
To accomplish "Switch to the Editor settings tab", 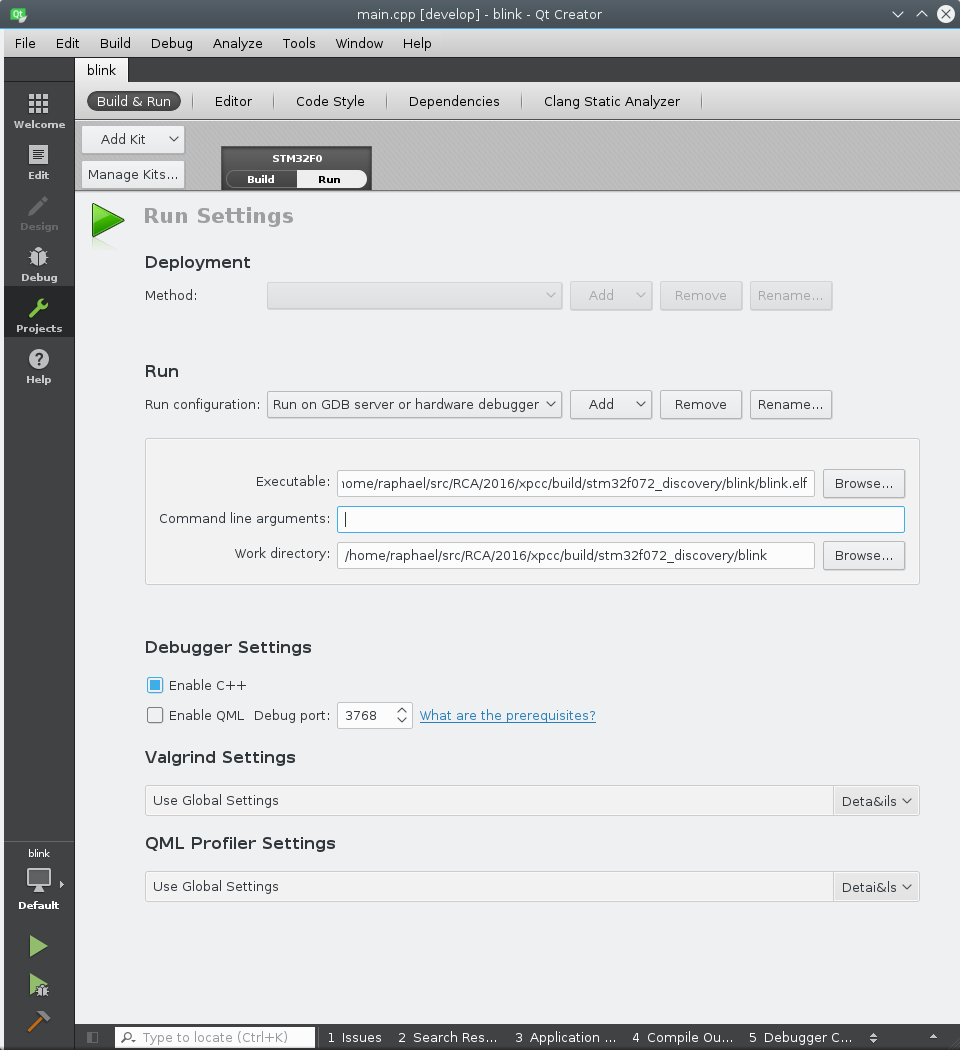I will (233, 101).
